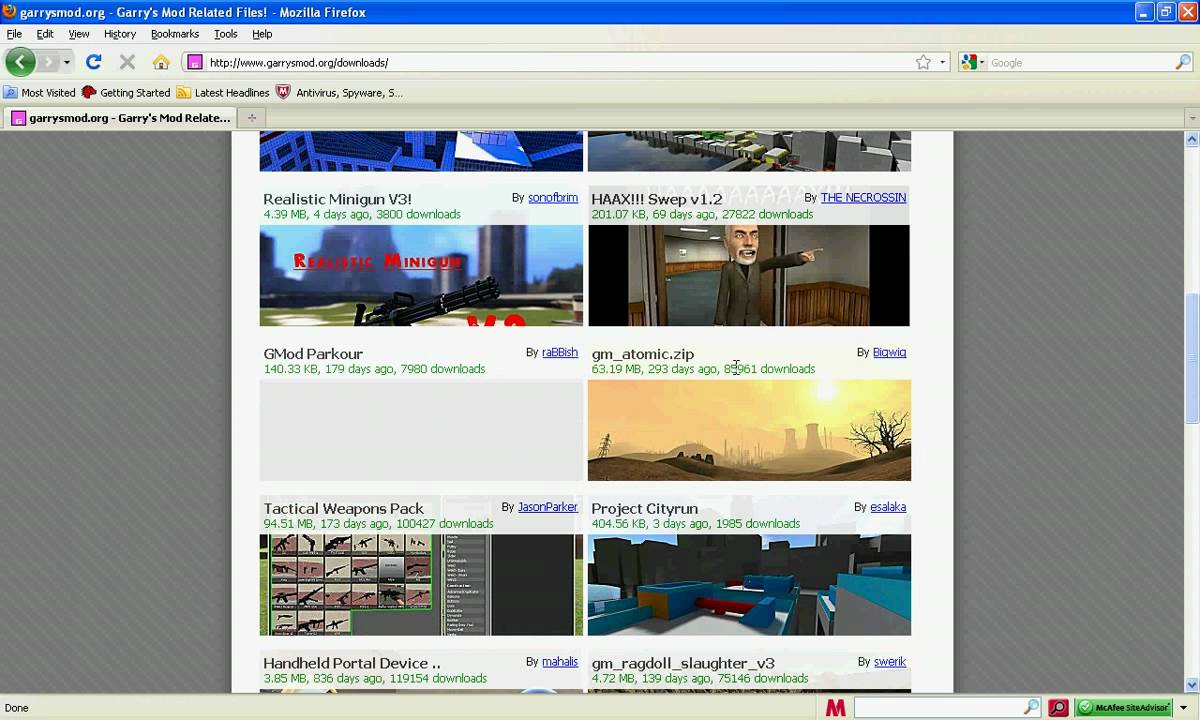This screenshot has height=720, width=1200.
Task: Click the Handheld Portal Device title
Action: coord(351,663)
